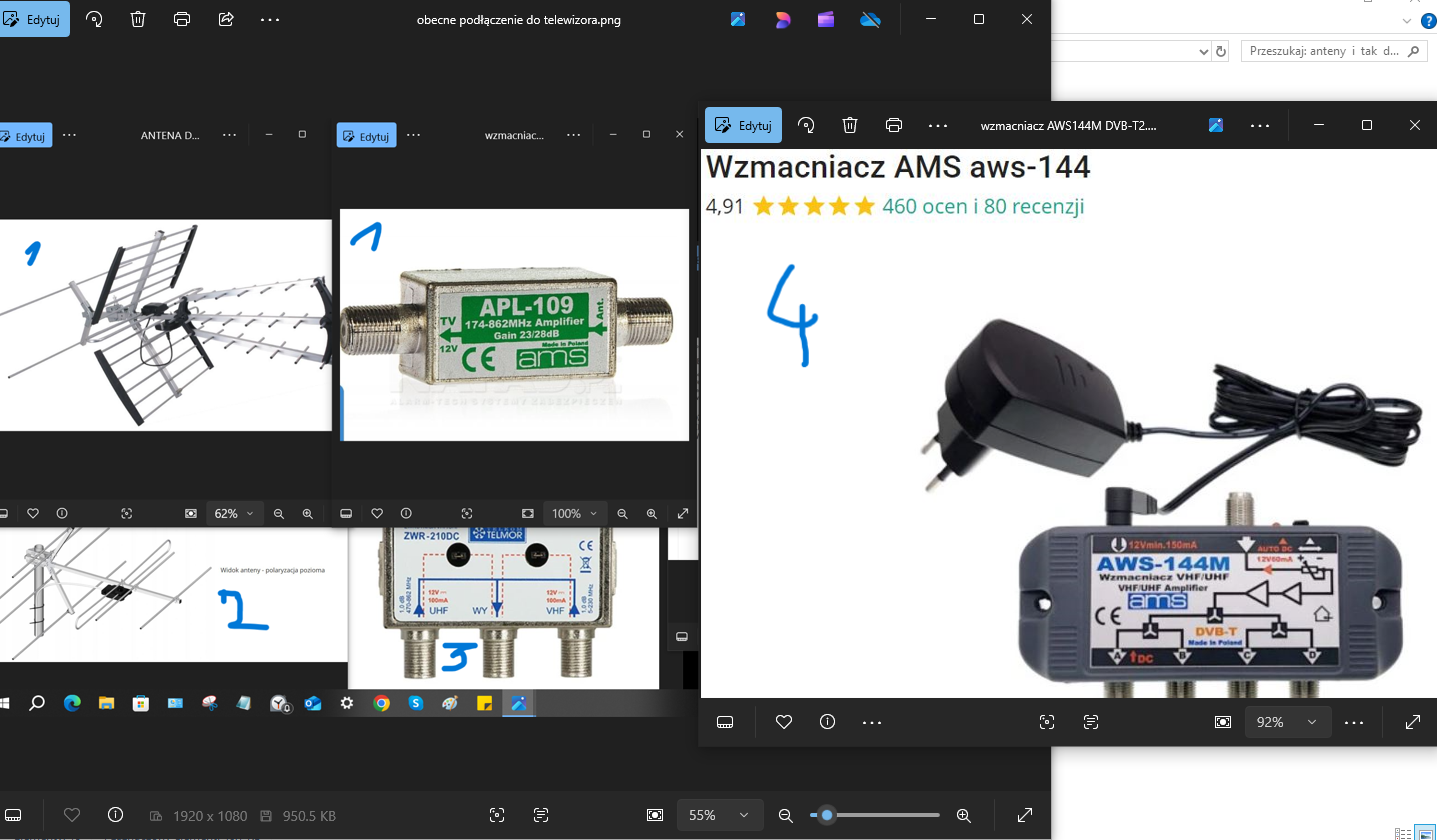Open the Clipchamp video editor icon
The height and width of the screenshot is (840, 1437).
pos(826,19)
